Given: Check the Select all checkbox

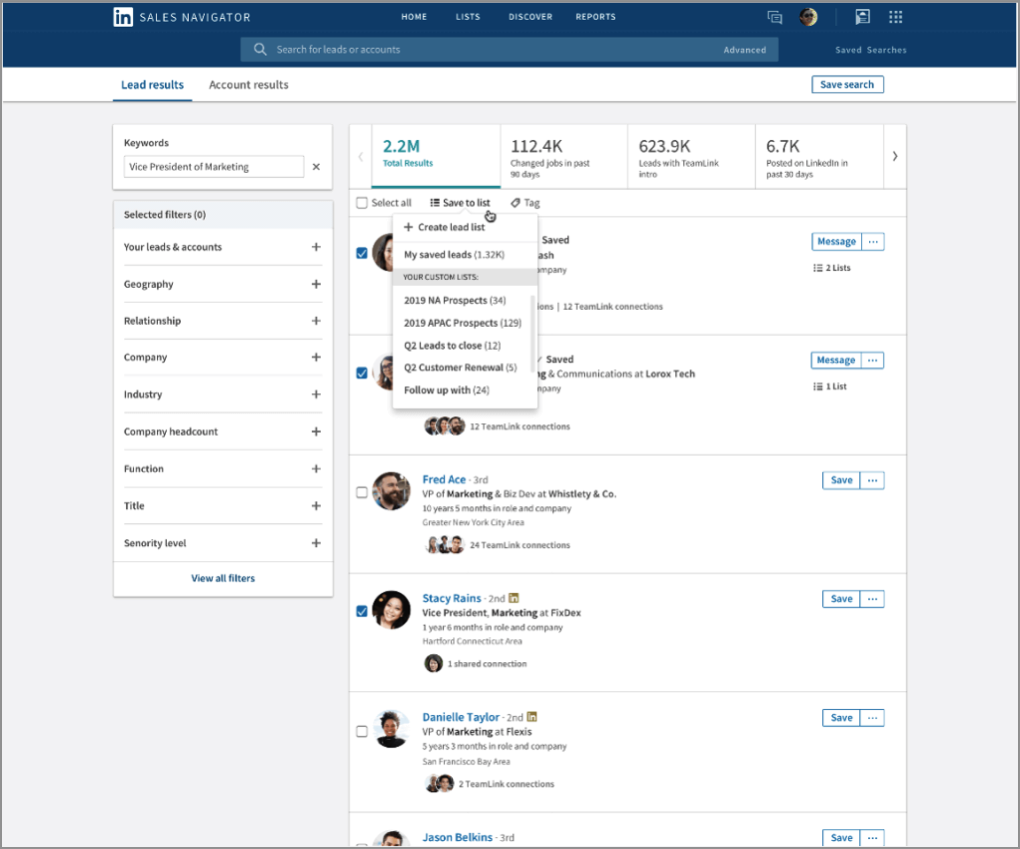Looking at the screenshot, I should click(x=362, y=203).
